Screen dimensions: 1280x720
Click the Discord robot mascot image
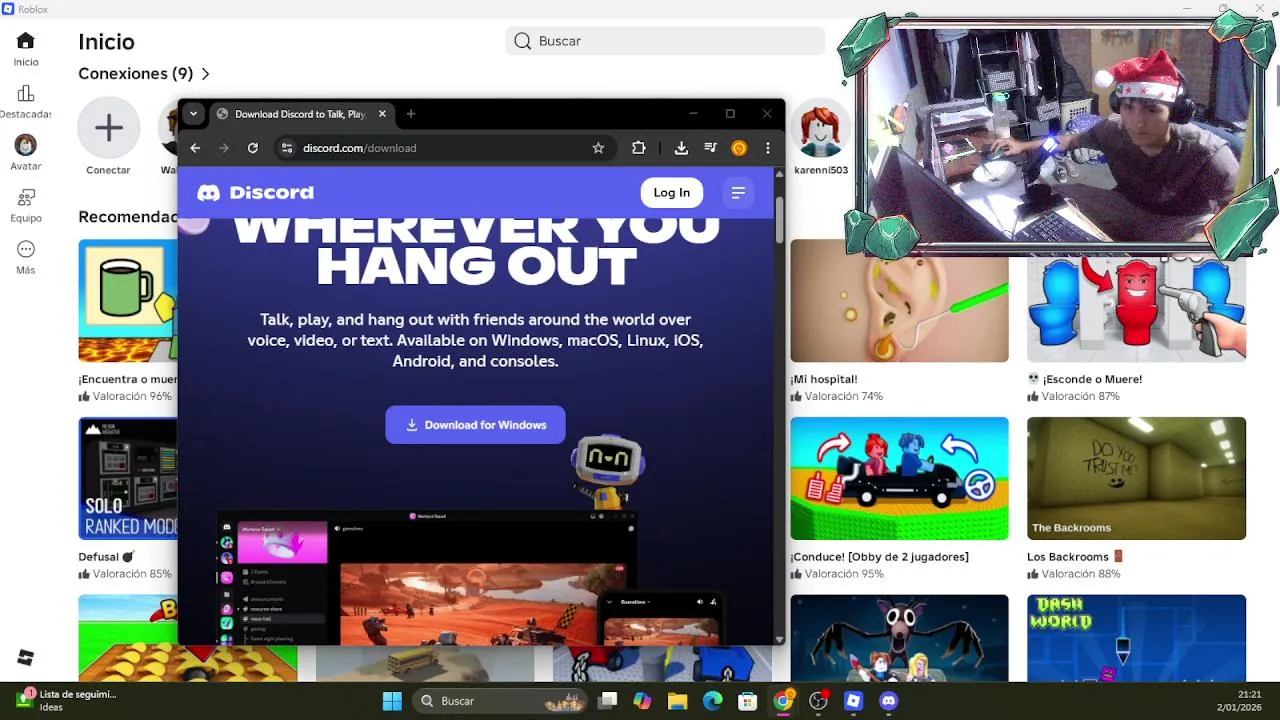pos(608,471)
